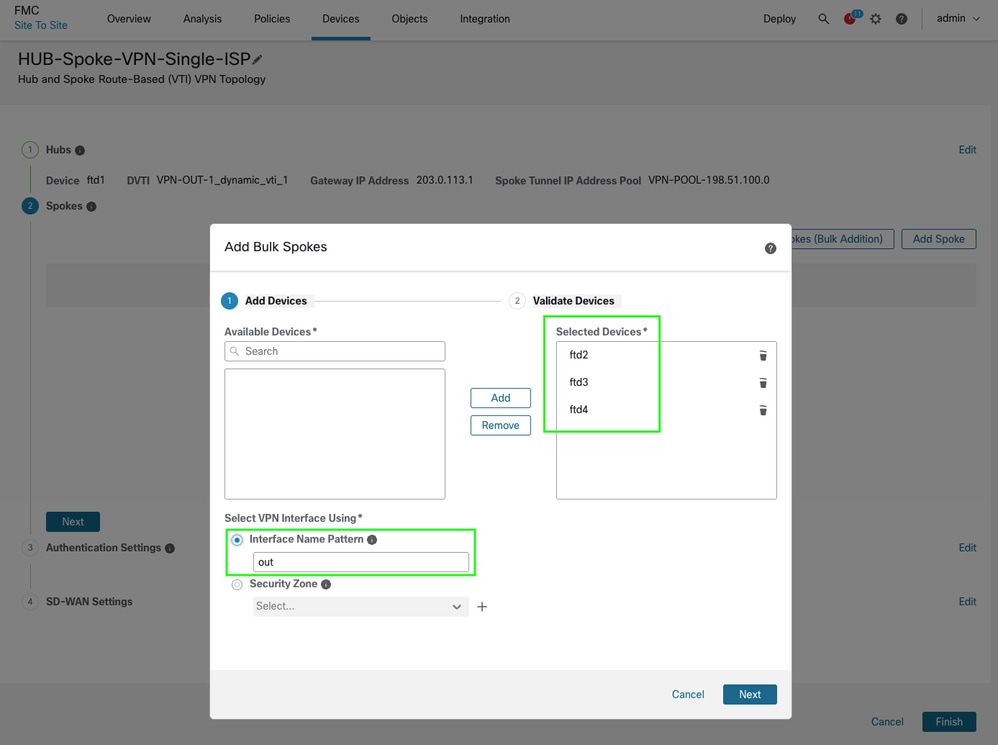Viewport: 998px width, 745px height.
Task: Select the Interface Name Pattern radio
Action: (237, 540)
